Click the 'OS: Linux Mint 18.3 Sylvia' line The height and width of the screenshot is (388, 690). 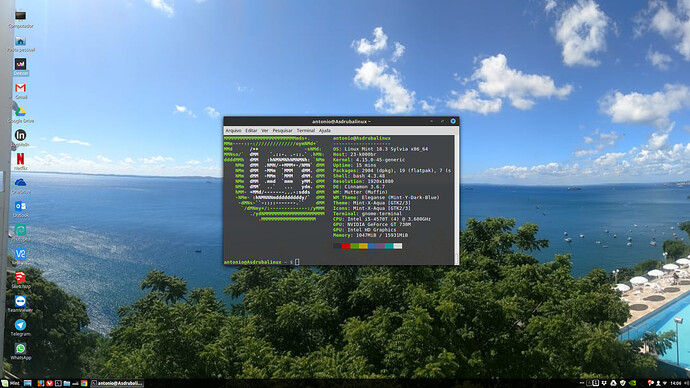[380, 149]
